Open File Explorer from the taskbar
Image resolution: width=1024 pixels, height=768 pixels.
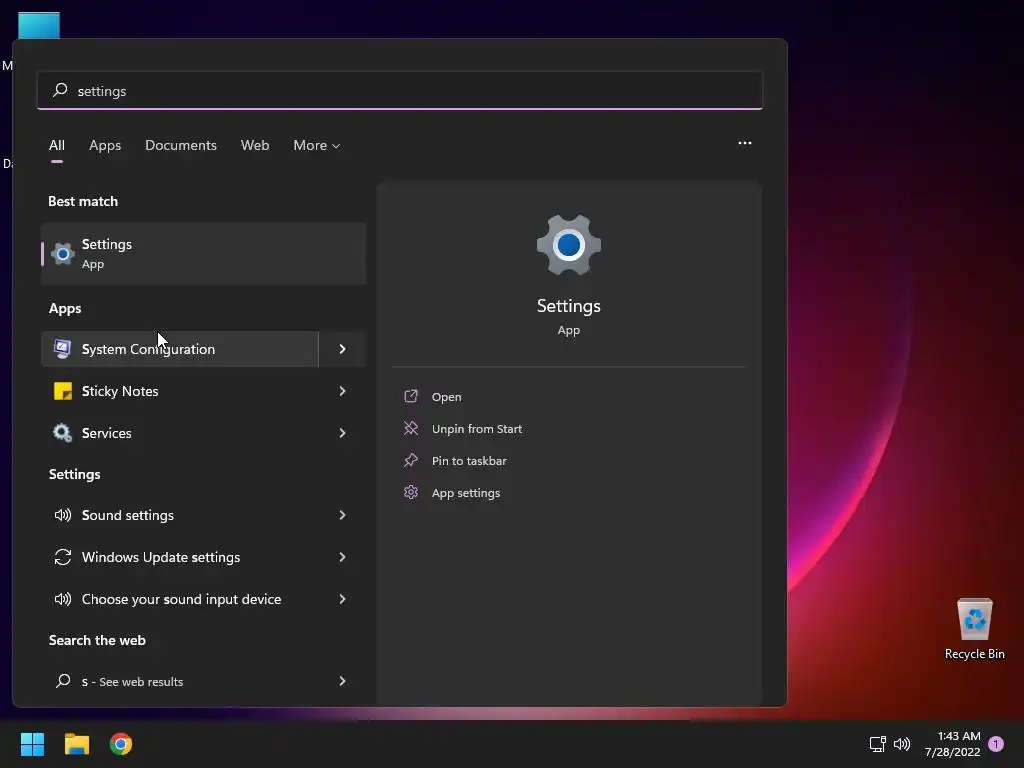pyautogui.click(x=76, y=744)
